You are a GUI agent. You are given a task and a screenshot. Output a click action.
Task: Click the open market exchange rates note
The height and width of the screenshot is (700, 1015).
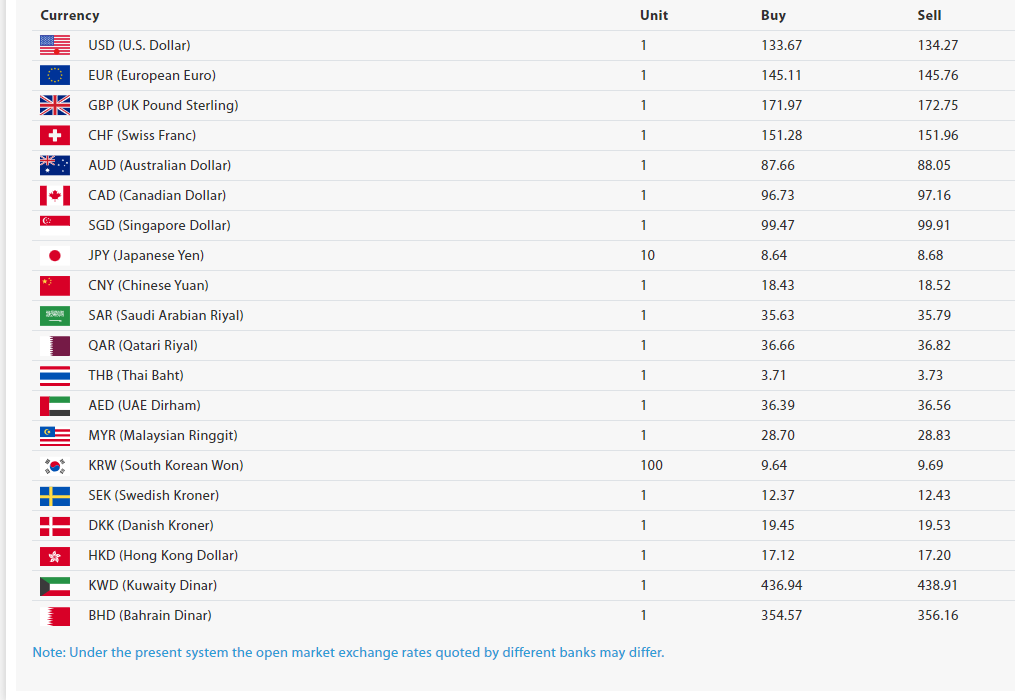tap(348, 652)
